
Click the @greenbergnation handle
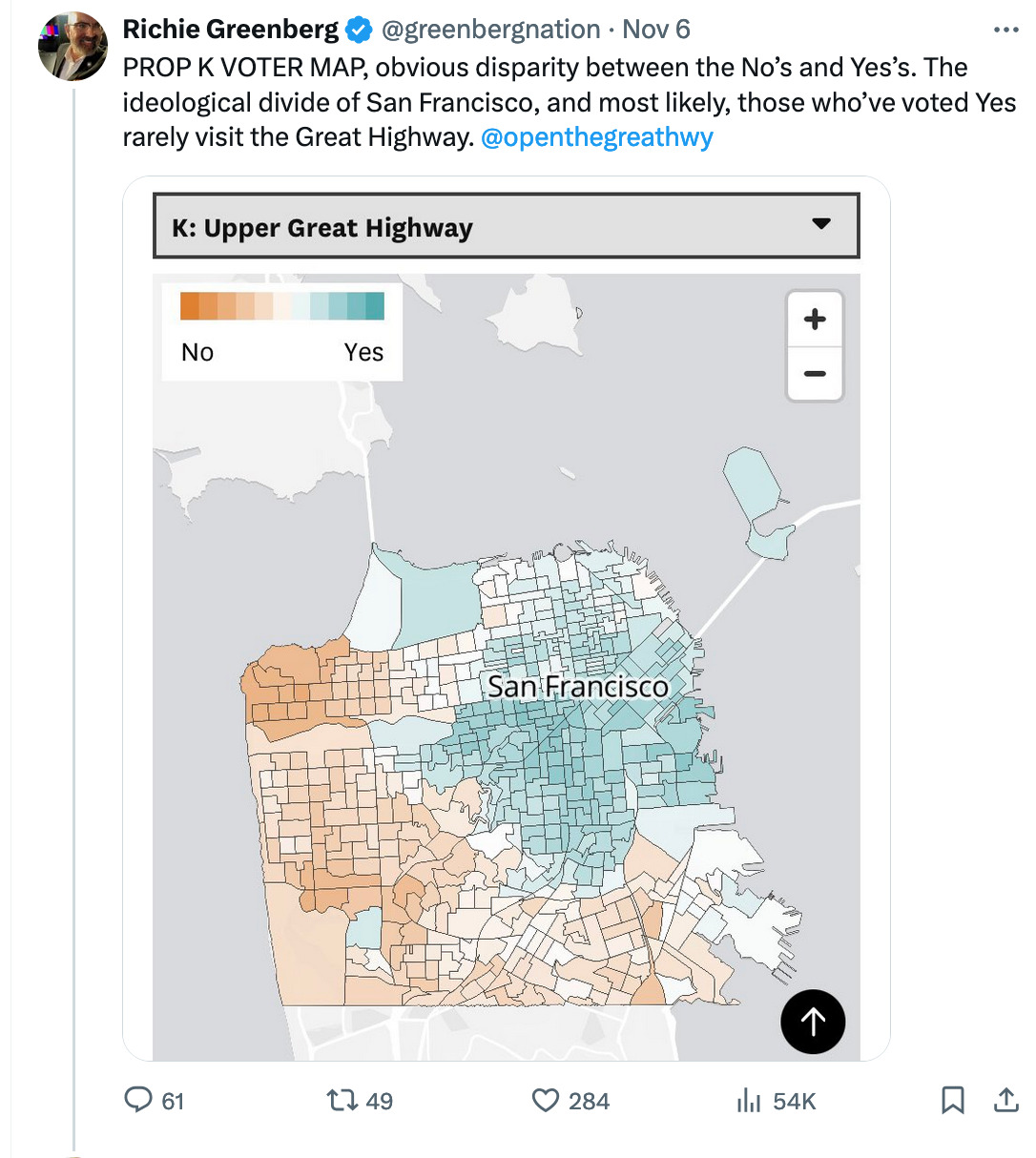(x=491, y=30)
